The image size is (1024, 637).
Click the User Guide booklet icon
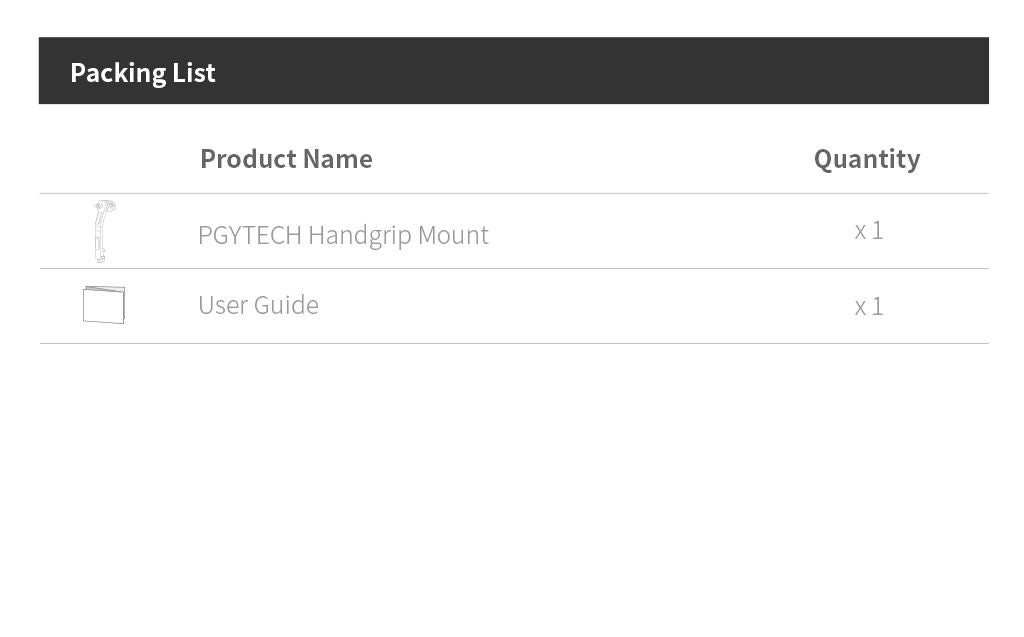[x=104, y=305]
